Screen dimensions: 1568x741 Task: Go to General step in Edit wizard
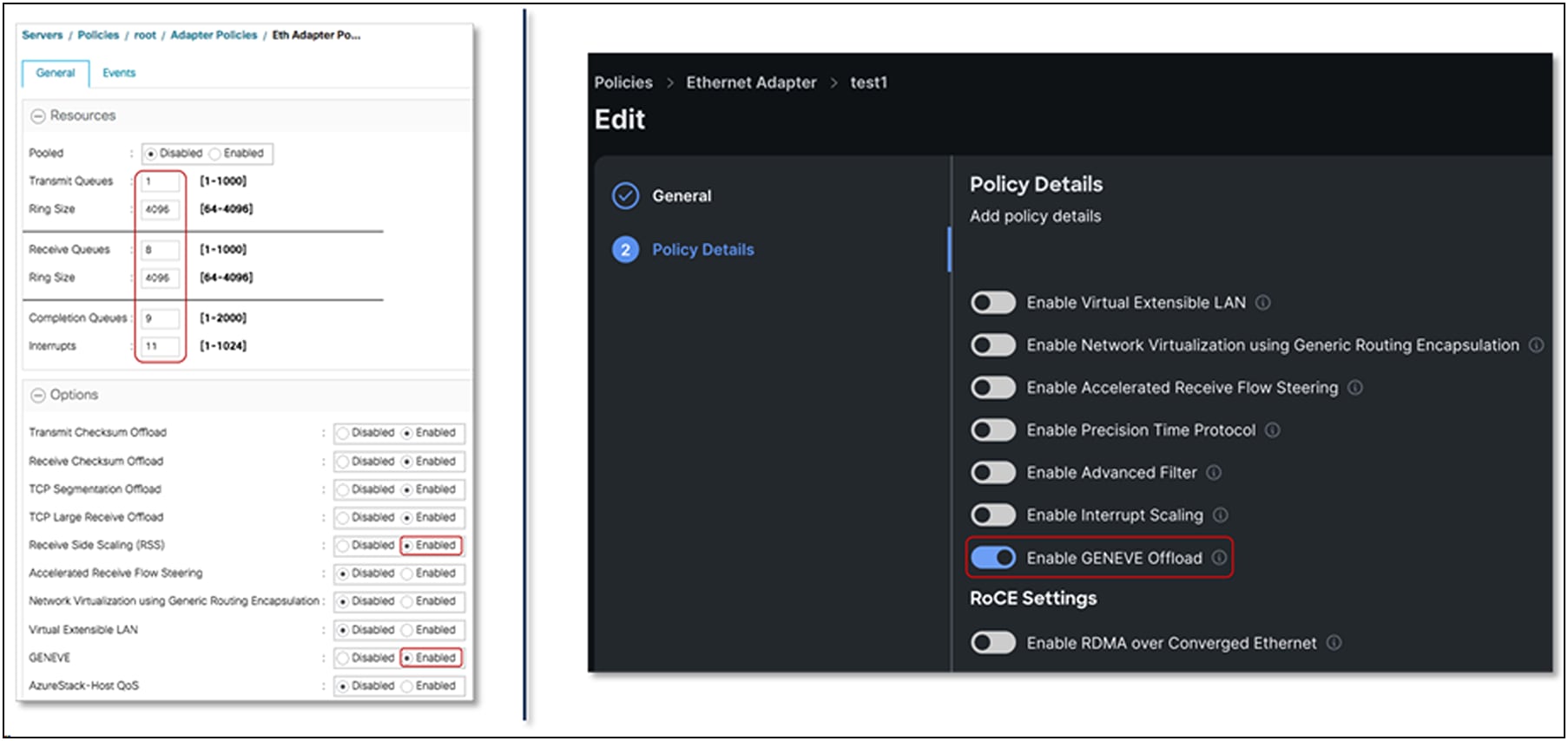pos(682,196)
